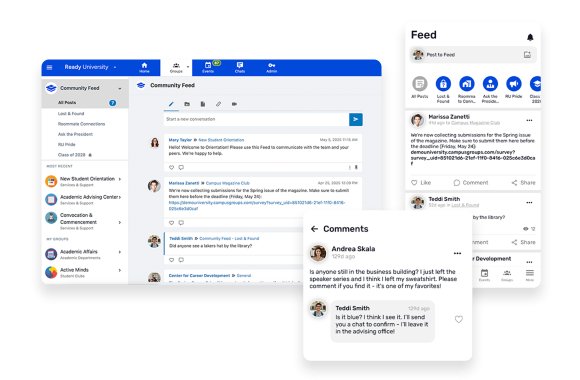This screenshot has height=380, width=580.
Task: Select RU Pride megaphone filter icon
Action: click(x=514, y=84)
